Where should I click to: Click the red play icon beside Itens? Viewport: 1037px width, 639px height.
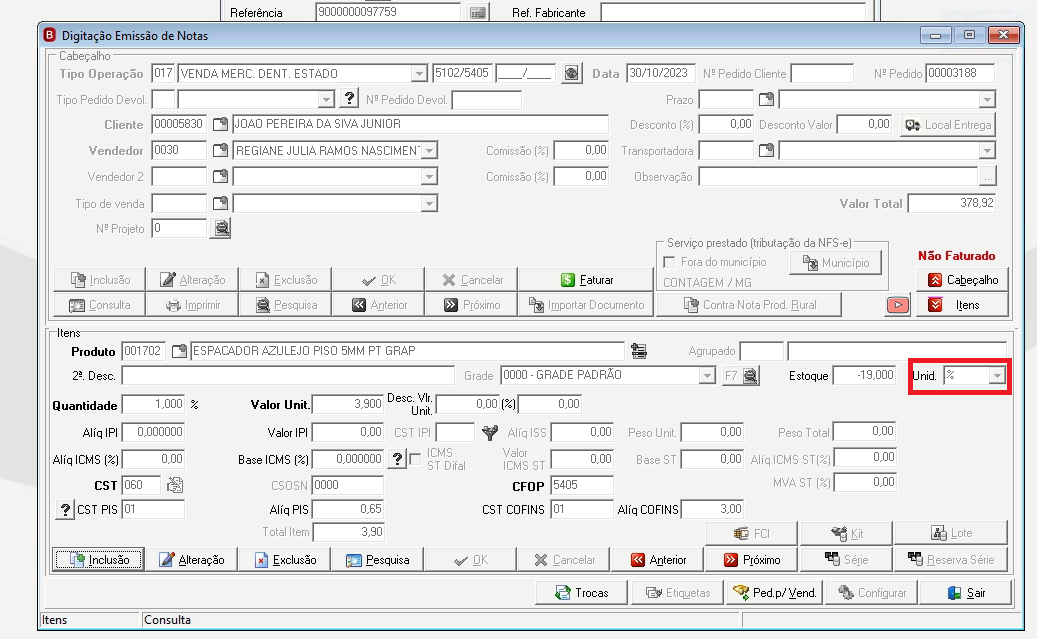(897, 305)
